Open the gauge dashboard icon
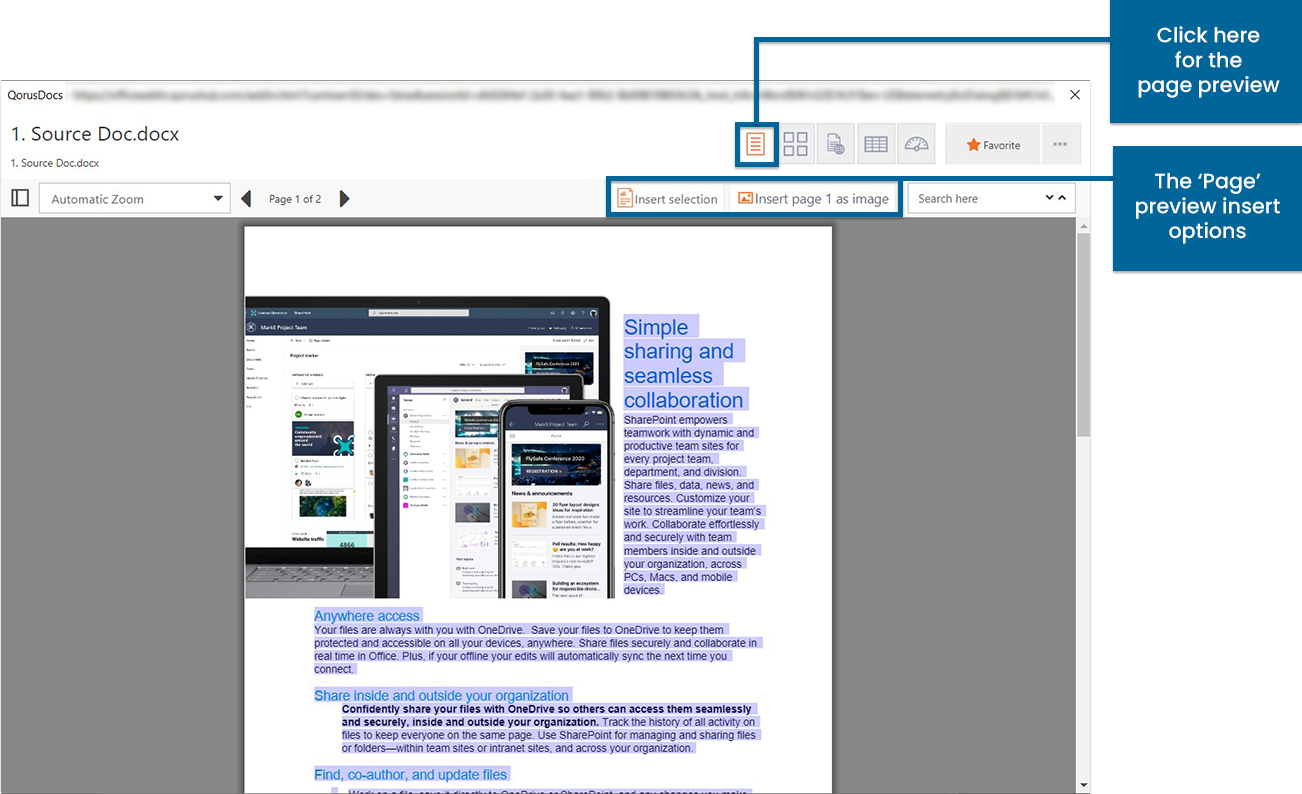 click(x=916, y=145)
